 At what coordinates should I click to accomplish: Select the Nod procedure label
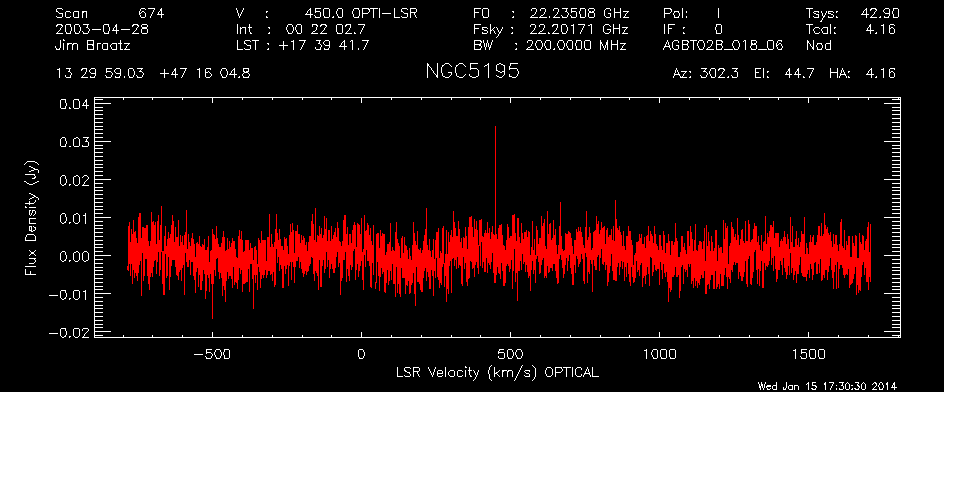click(x=818, y=45)
